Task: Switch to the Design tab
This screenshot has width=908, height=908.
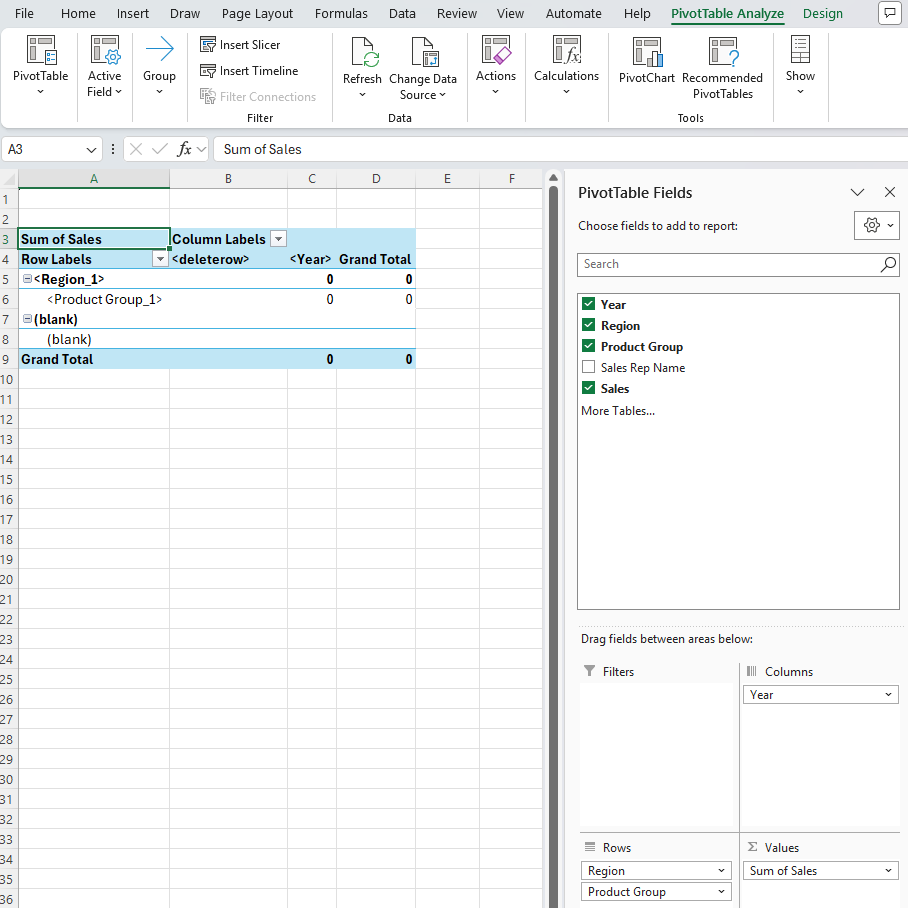Action: [x=822, y=14]
